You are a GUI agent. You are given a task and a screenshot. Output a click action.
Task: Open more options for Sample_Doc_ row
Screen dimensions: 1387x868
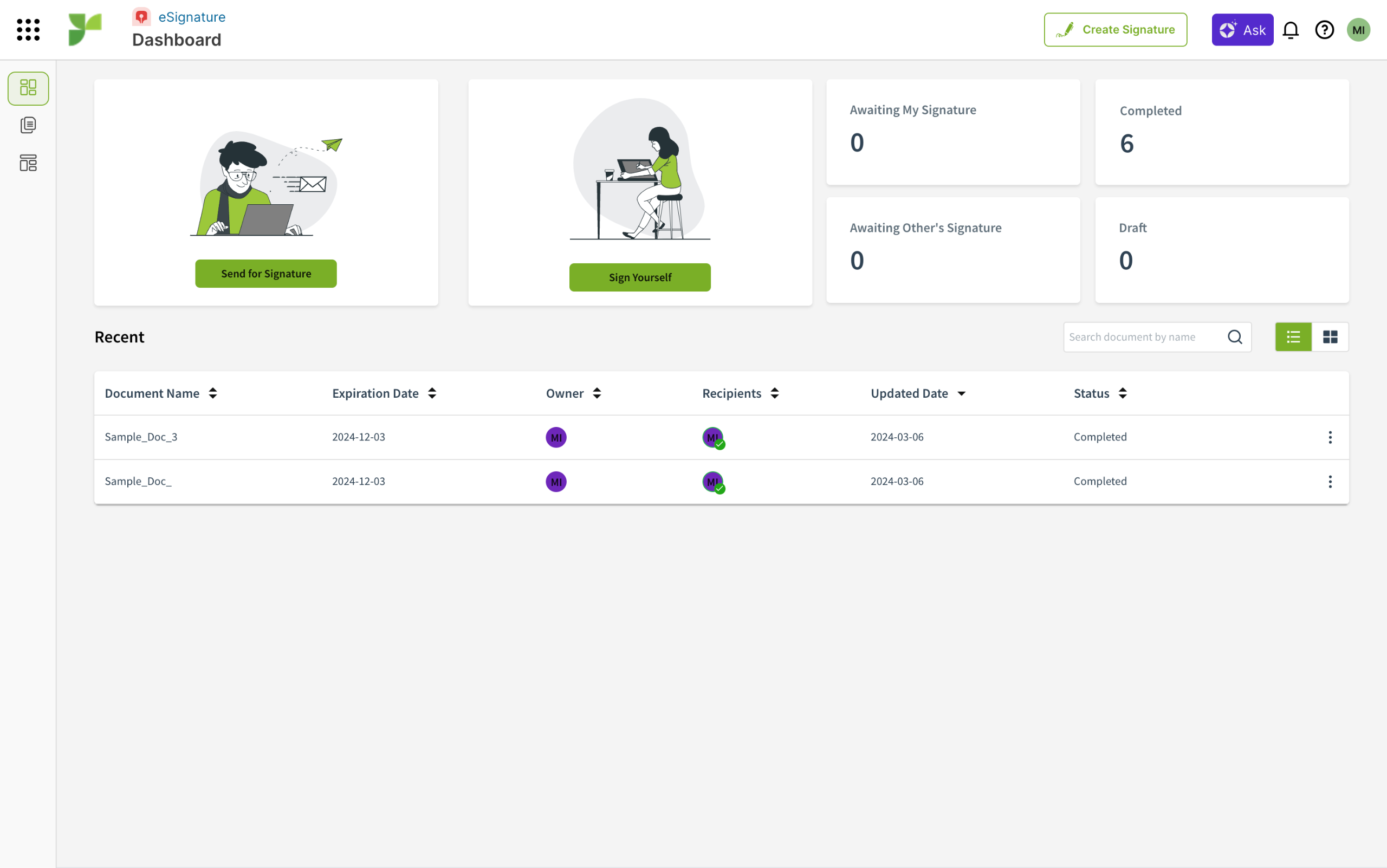(1330, 482)
